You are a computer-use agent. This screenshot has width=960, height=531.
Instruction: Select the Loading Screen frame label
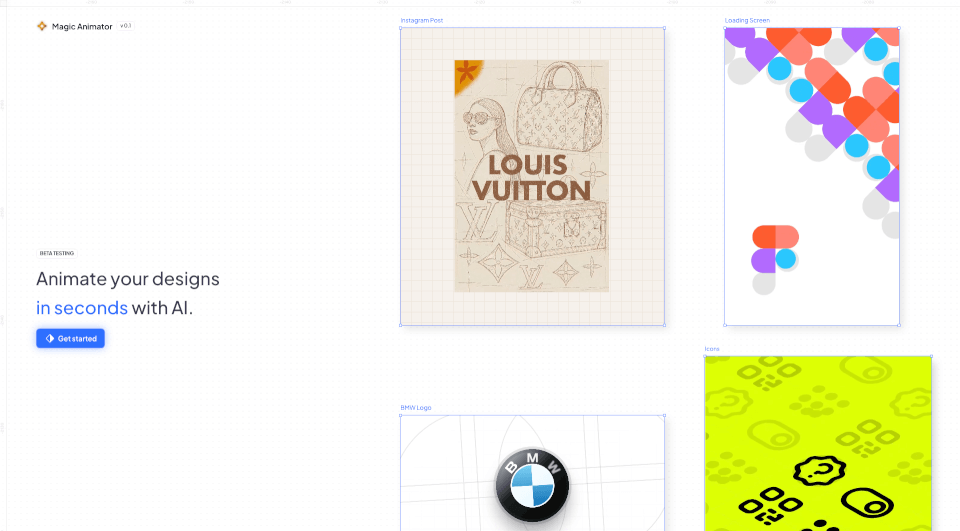pyautogui.click(x=747, y=20)
